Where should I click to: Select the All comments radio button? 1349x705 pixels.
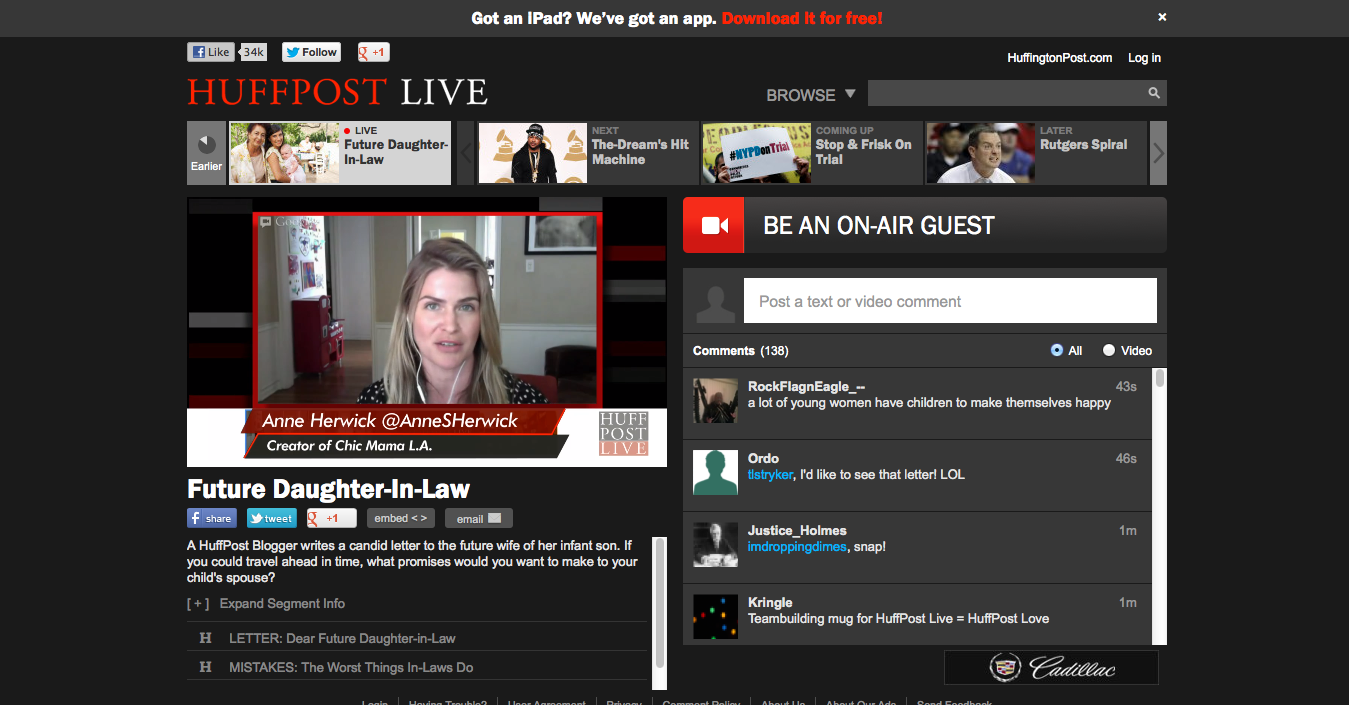[1057, 350]
